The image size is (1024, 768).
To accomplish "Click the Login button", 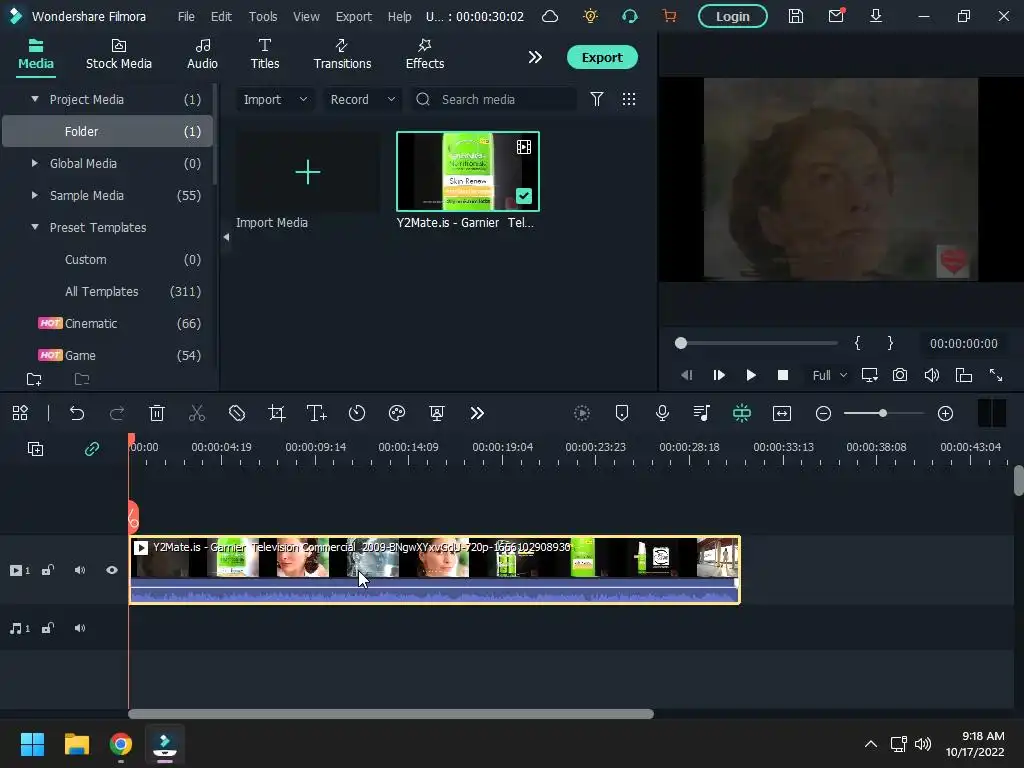I will tap(733, 16).
